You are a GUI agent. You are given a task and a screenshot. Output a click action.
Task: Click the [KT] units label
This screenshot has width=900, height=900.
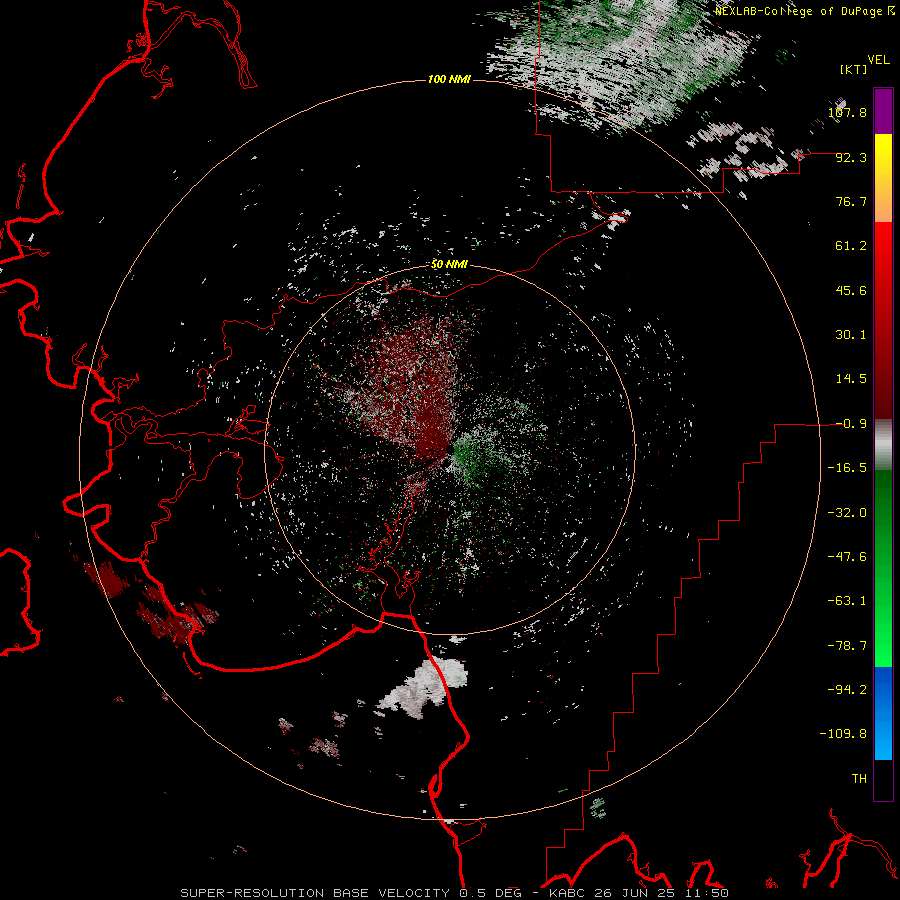coord(853,69)
